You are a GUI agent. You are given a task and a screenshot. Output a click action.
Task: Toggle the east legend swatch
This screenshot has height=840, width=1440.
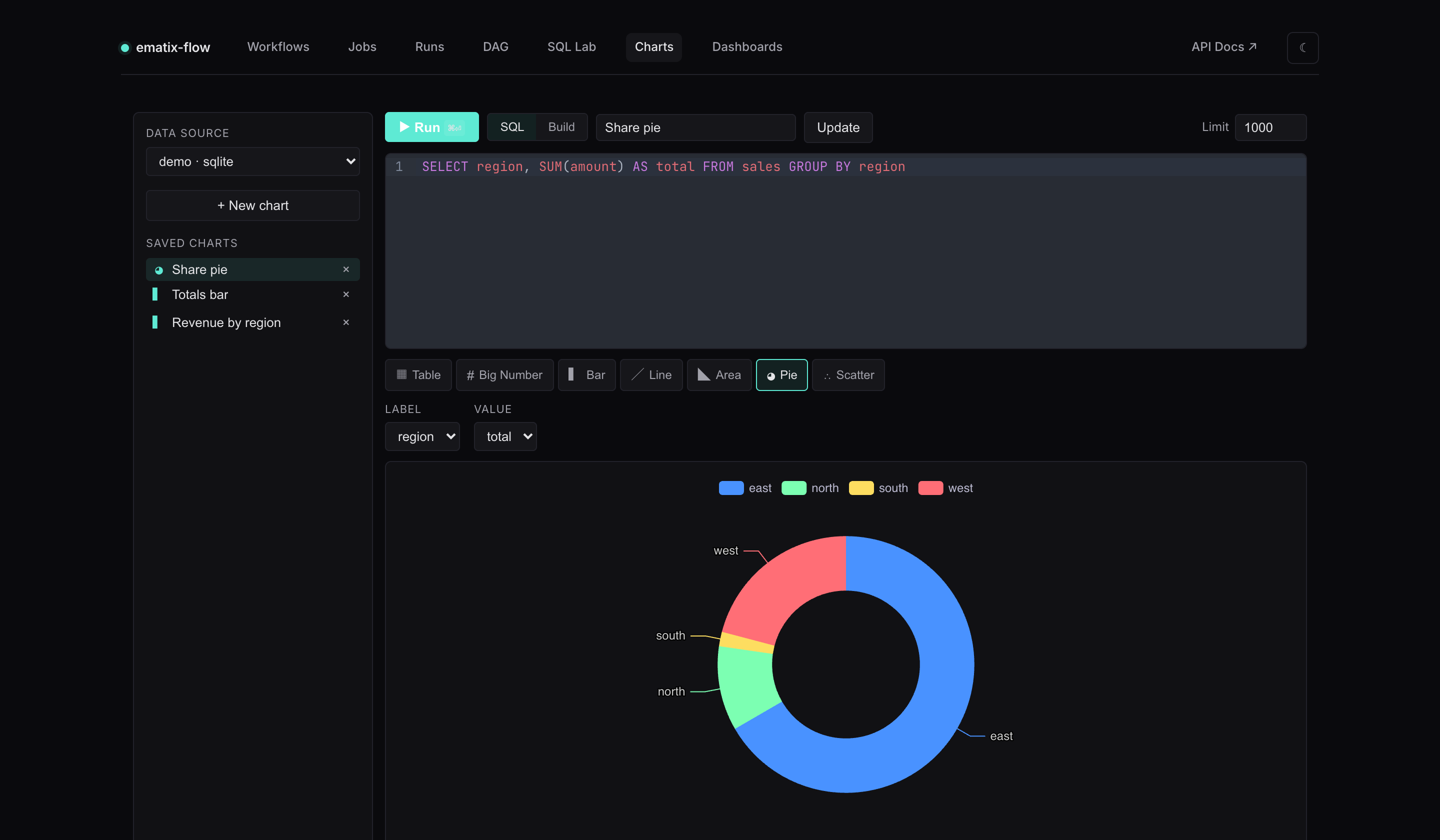731,488
